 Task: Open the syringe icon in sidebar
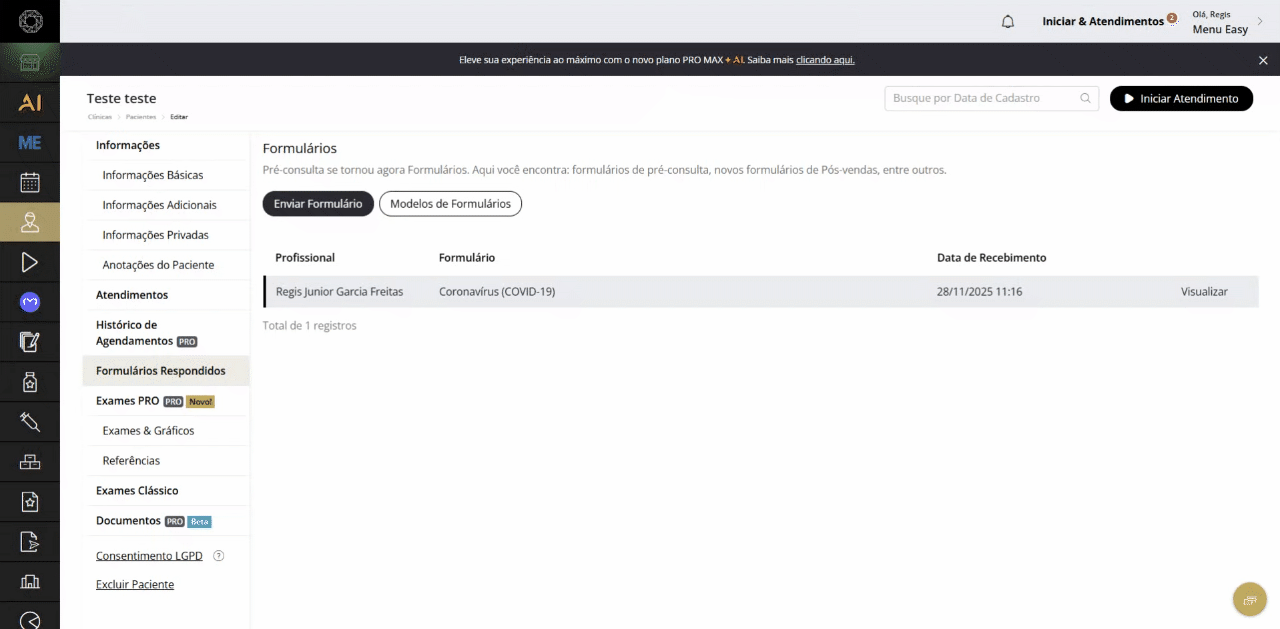point(30,422)
